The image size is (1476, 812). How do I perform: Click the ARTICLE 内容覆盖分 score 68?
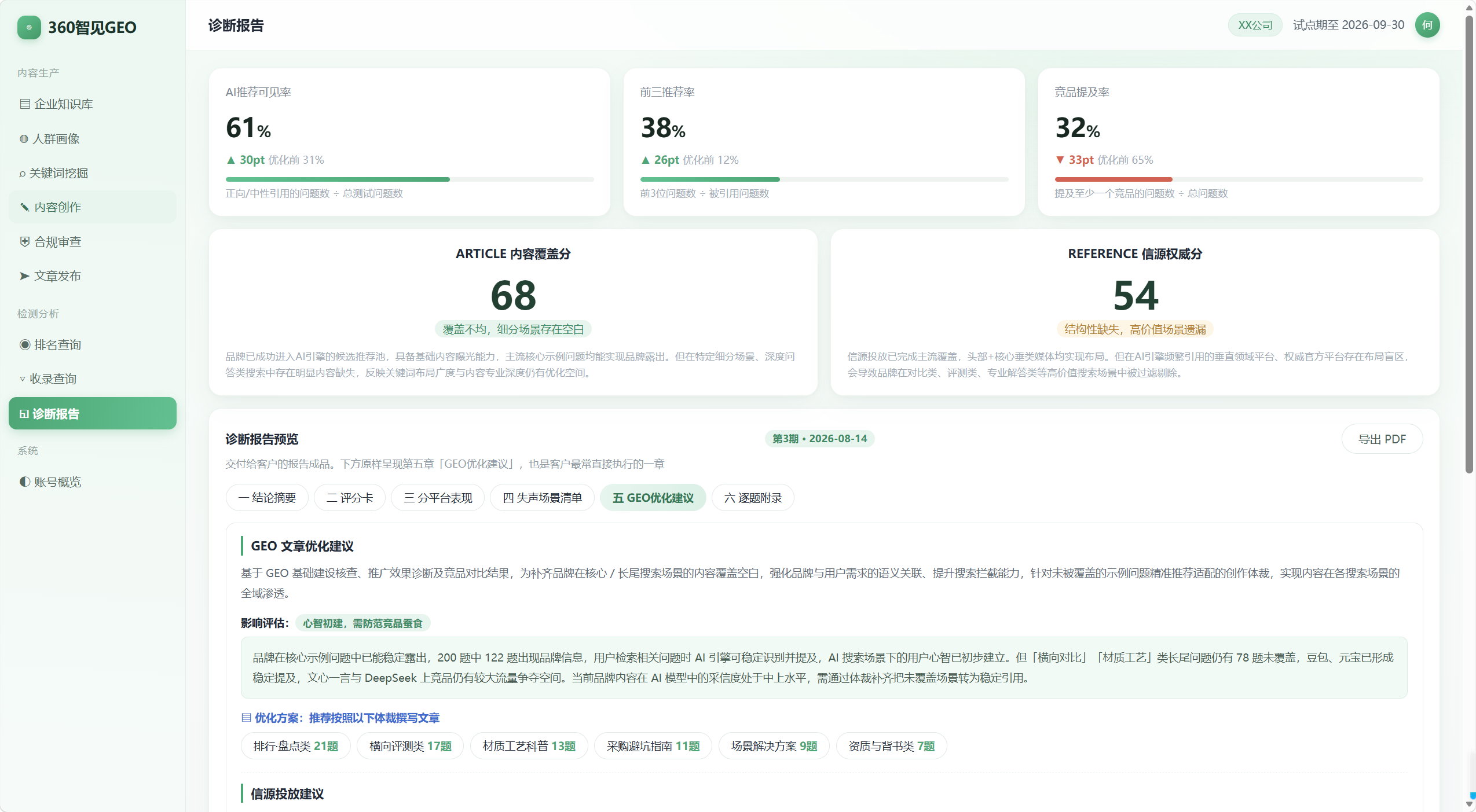514,295
